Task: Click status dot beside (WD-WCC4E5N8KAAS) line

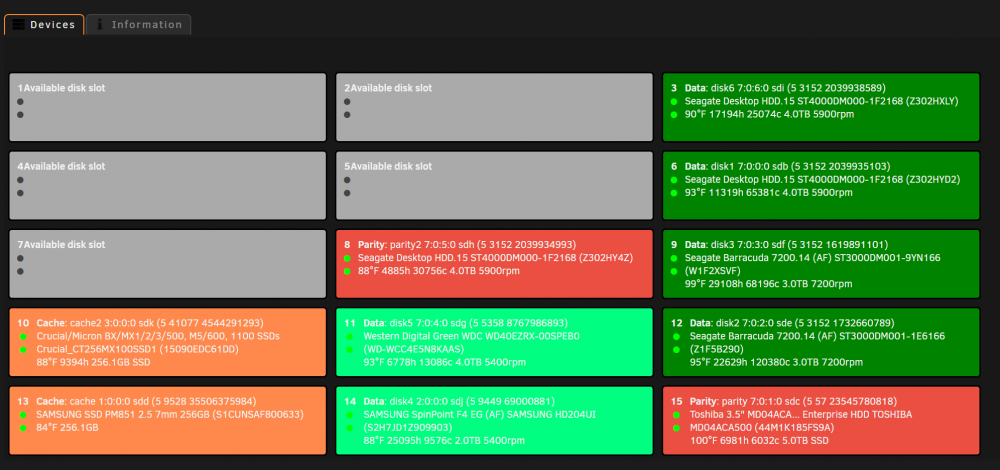Action: pos(349,349)
